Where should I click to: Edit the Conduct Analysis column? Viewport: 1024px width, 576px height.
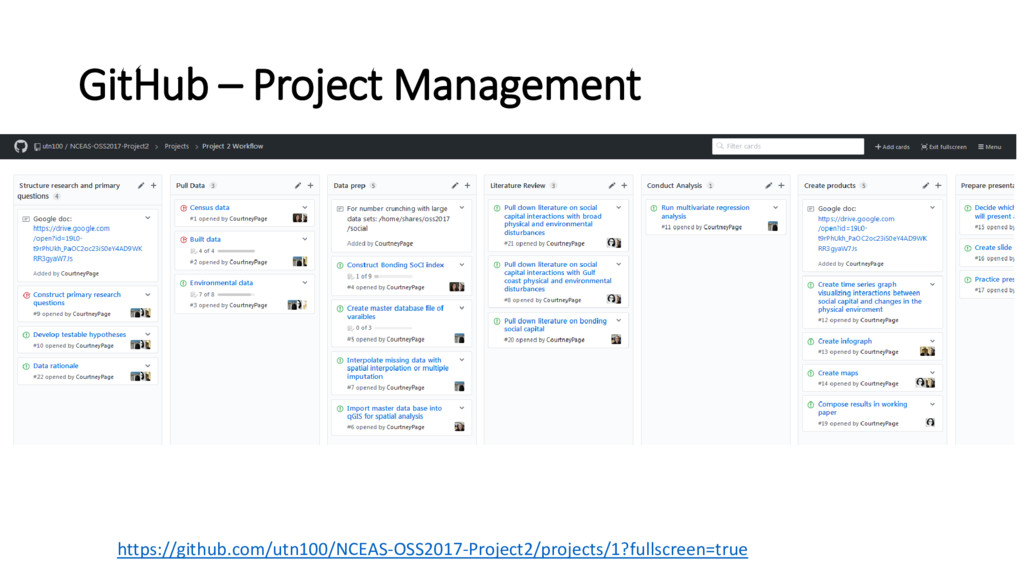(x=769, y=185)
